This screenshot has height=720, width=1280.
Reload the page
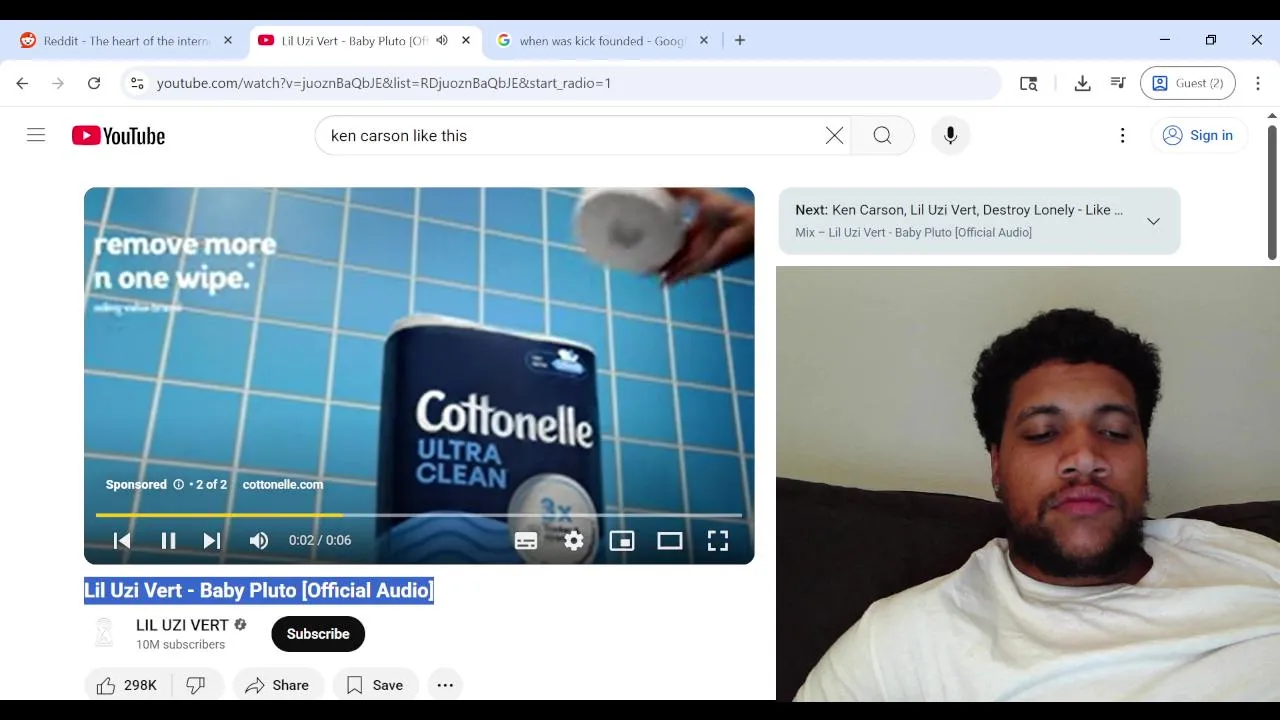(94, 83)
